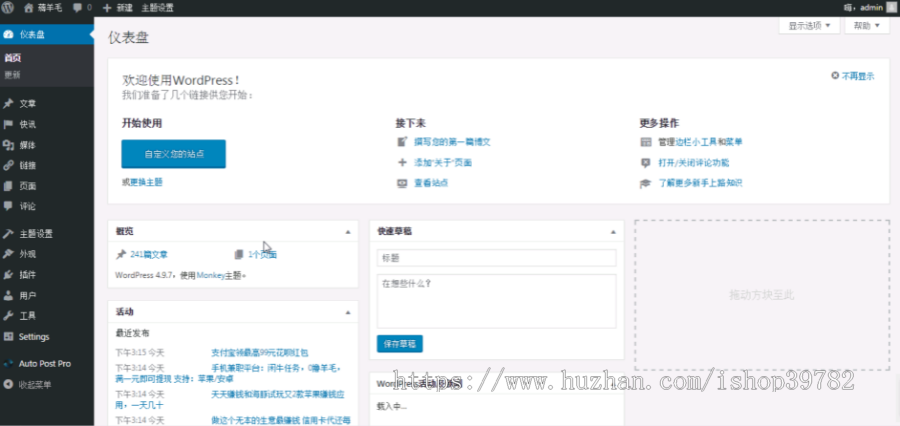This screenshot has height=426, width=900.
Task: Click the 标题 field in quick draft
Action: [x=496, y=258]
